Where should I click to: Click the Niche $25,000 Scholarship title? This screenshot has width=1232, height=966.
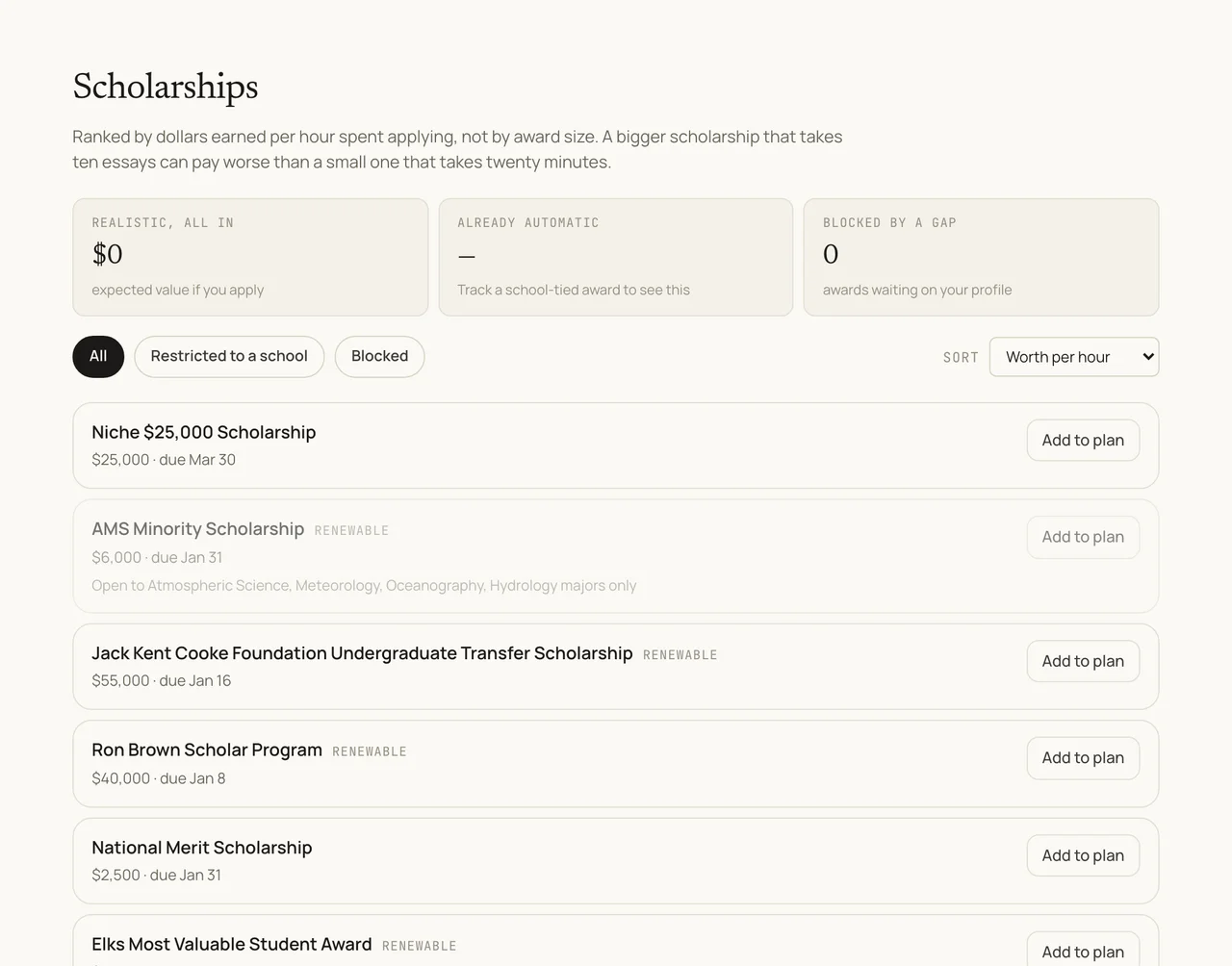(204, 433)
